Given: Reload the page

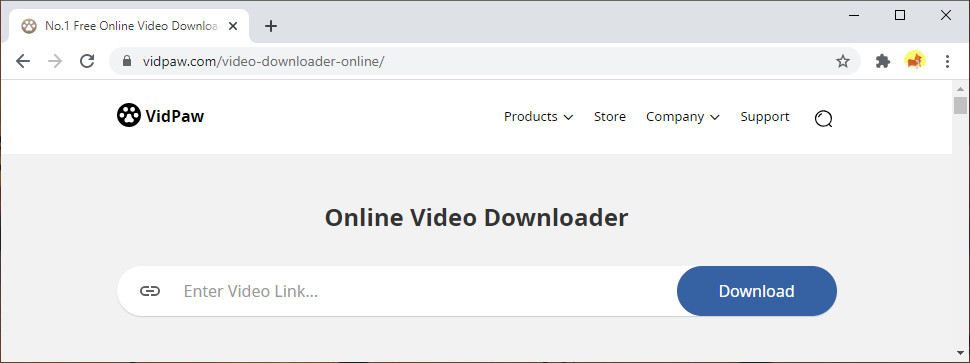Looking at the screenshot, I should point(87,61).
